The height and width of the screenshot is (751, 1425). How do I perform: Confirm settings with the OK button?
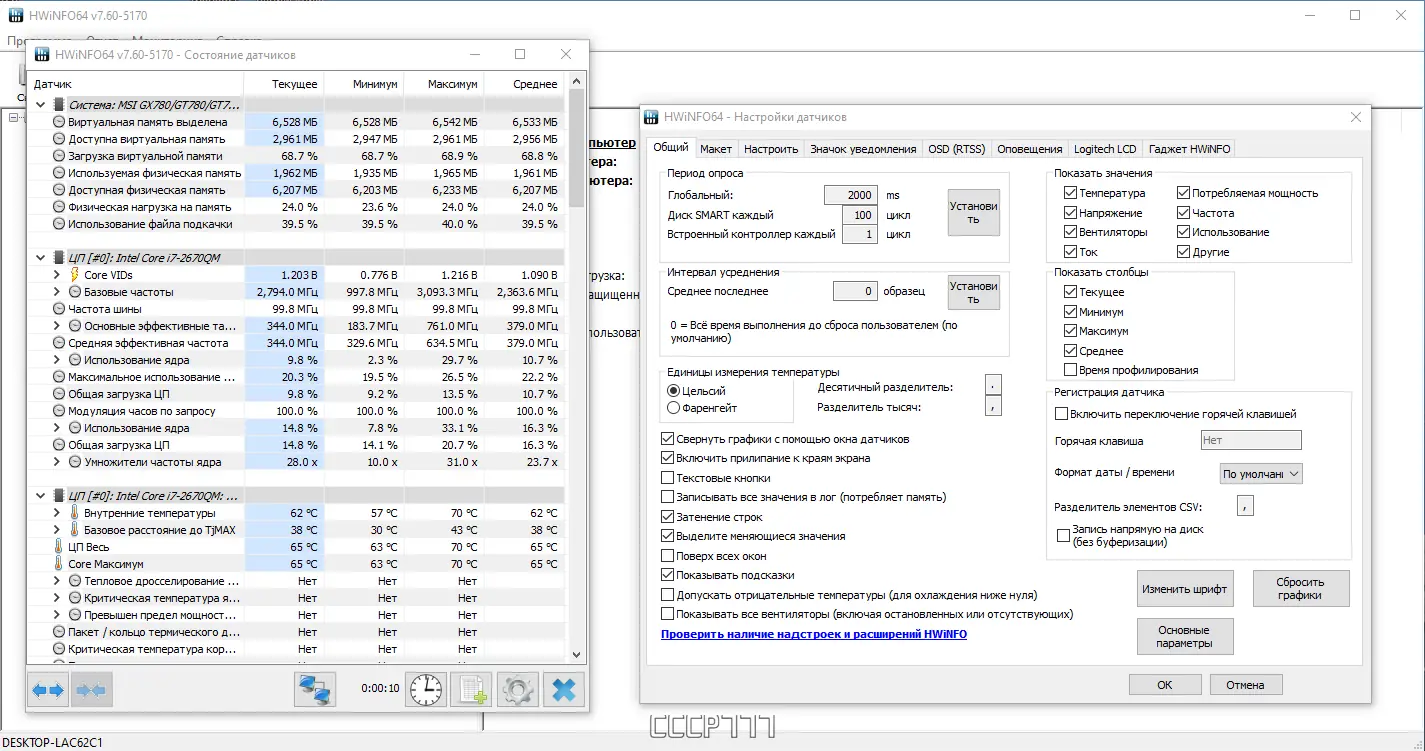1165,685
